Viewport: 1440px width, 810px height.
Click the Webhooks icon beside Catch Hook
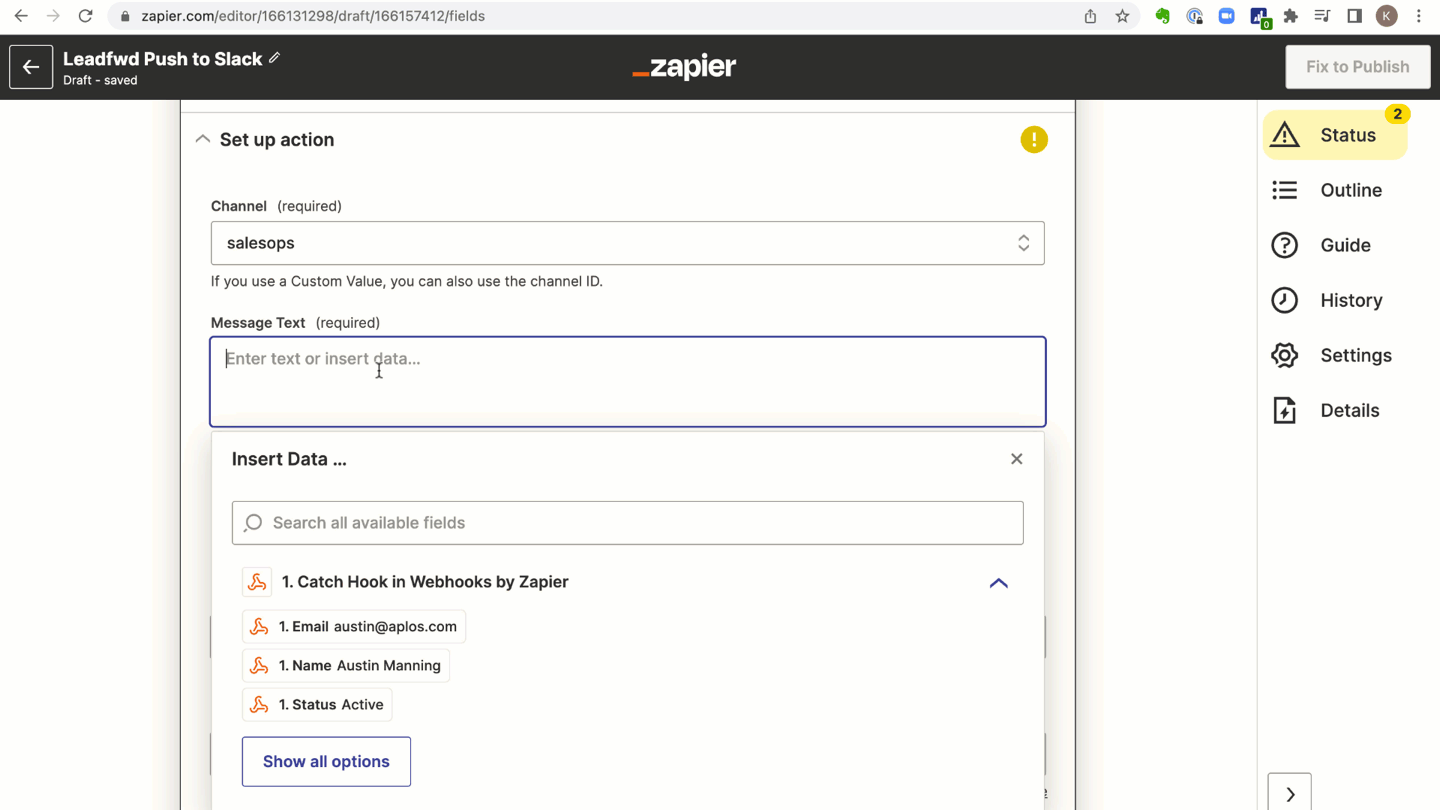point(257,582)
